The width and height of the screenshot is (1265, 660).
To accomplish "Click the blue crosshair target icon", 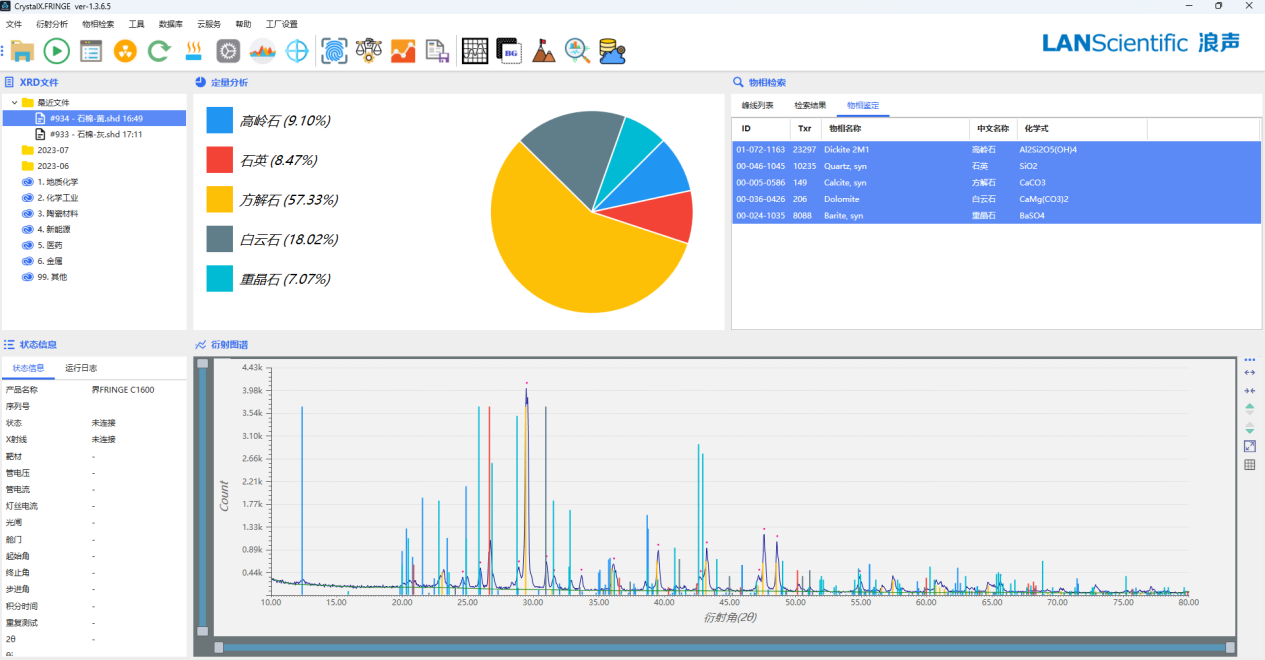I will point(297,51).
